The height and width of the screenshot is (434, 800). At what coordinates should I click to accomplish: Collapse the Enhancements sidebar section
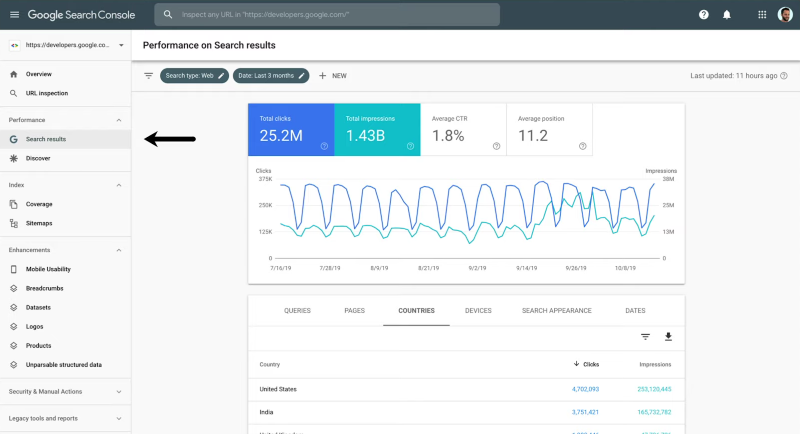[119, 249]
